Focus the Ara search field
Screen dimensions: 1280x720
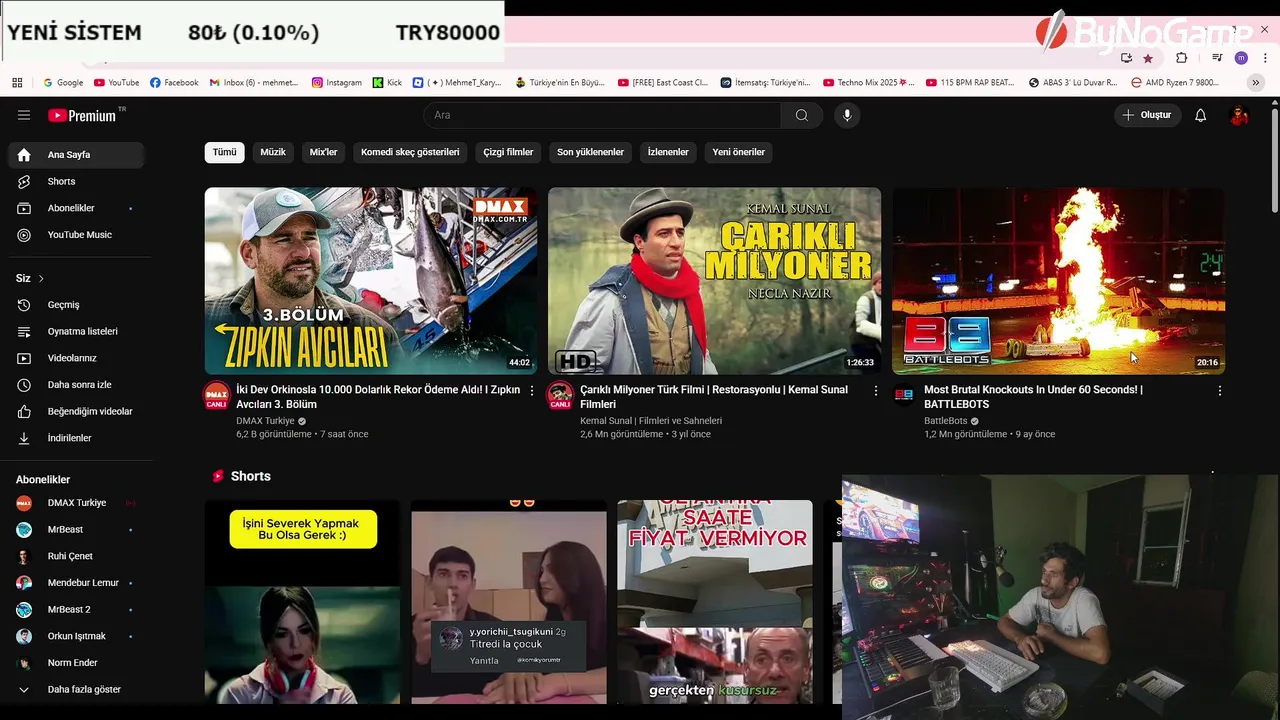point(603,115)
